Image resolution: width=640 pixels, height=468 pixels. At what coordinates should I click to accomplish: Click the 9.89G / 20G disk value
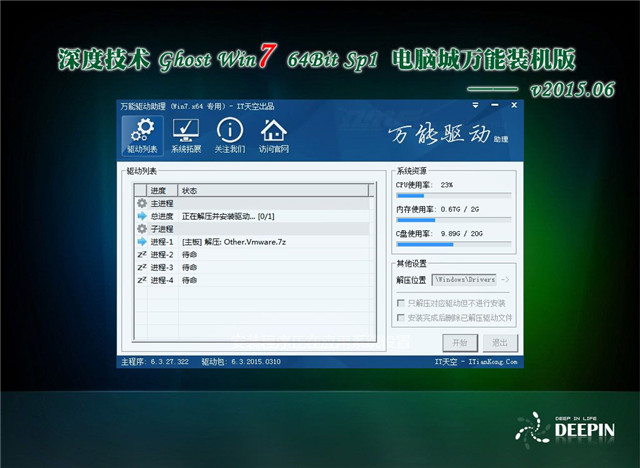[461, 234]
